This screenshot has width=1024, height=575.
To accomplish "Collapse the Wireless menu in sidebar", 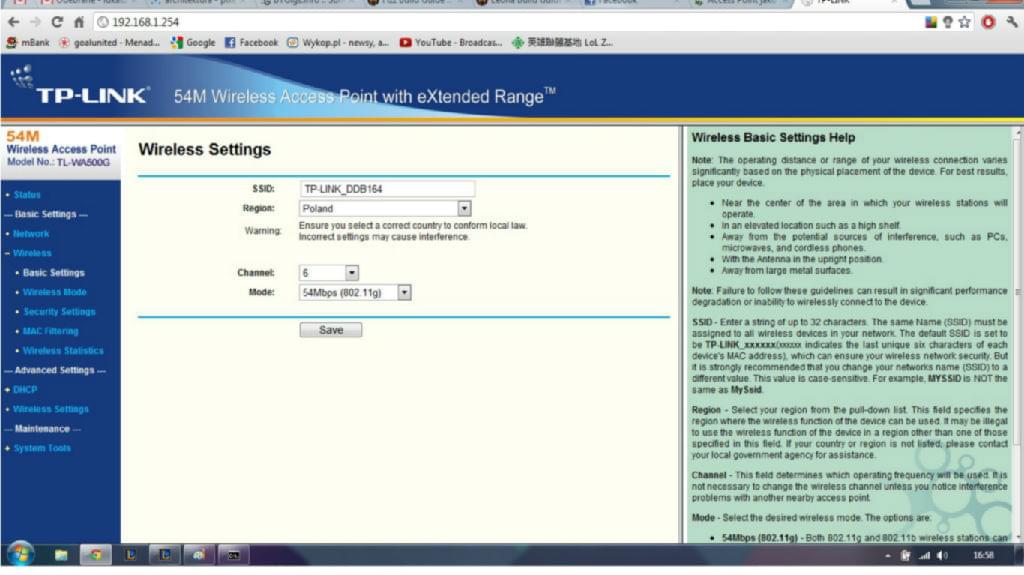I will coord(32,253).
